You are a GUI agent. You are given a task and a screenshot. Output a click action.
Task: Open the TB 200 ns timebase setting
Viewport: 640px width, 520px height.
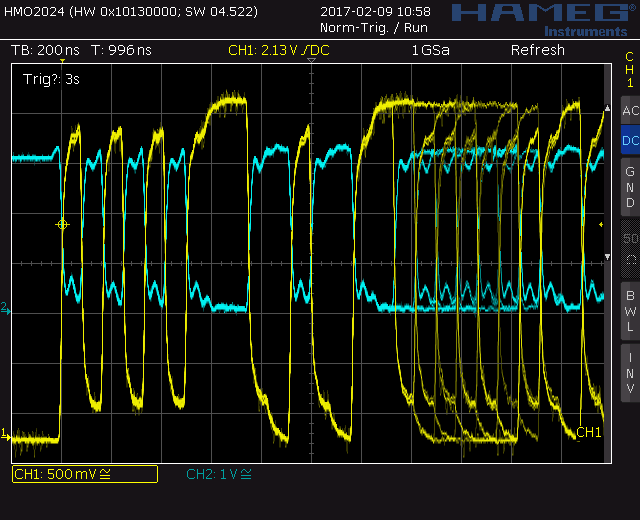tap(46, 50)
